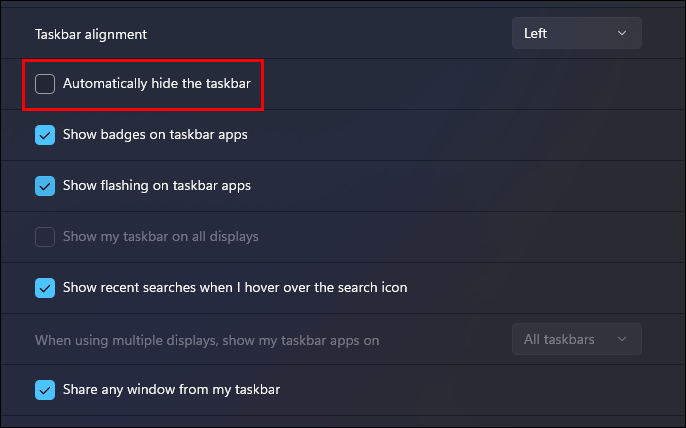686x428 pixels.
Task: Click the Automatically hide the taskbar label text
Action: pyautogui.click(x=157, y=83)
